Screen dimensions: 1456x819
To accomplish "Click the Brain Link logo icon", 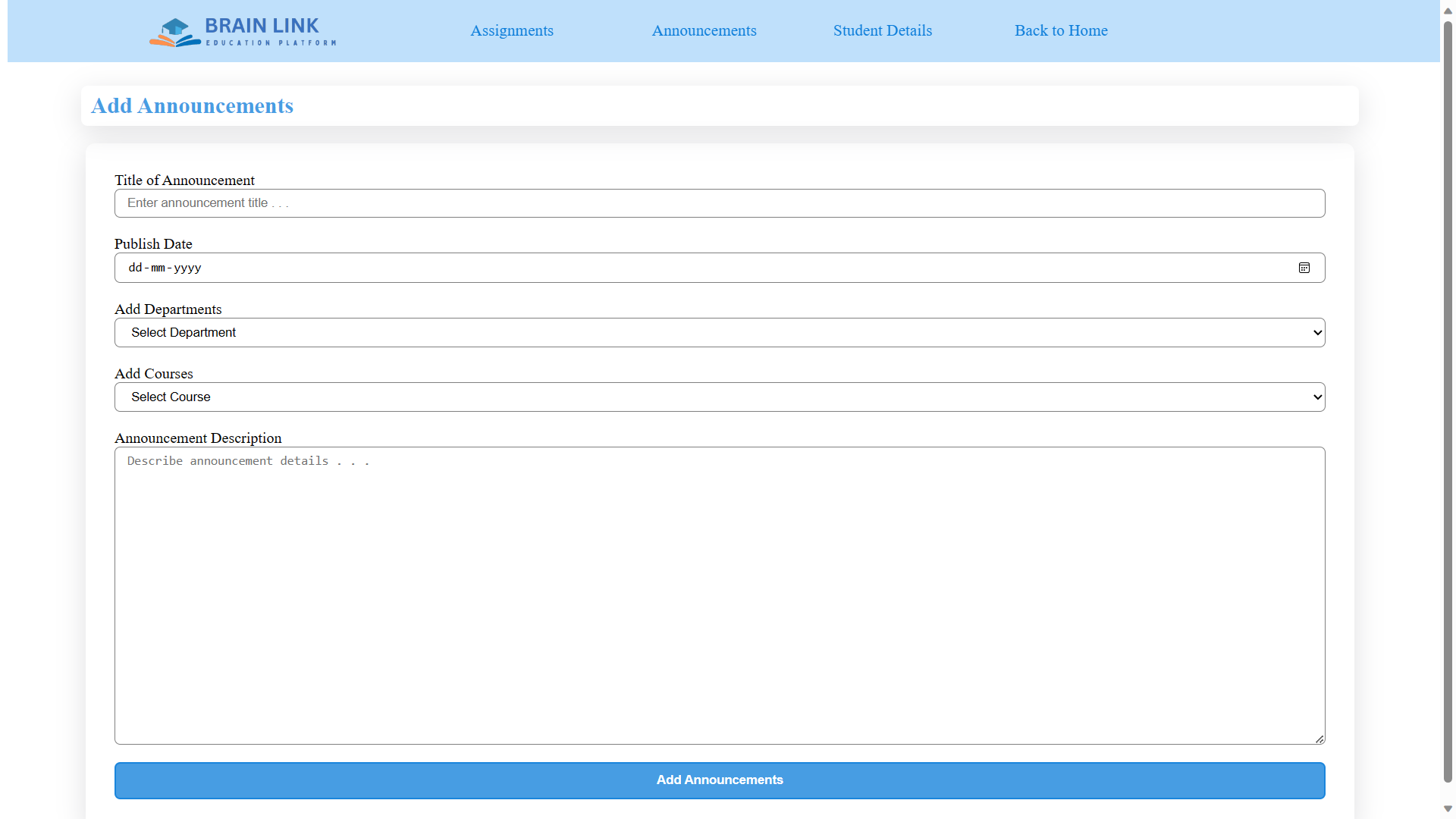I will pyautogui.click(x=174, y=32).
